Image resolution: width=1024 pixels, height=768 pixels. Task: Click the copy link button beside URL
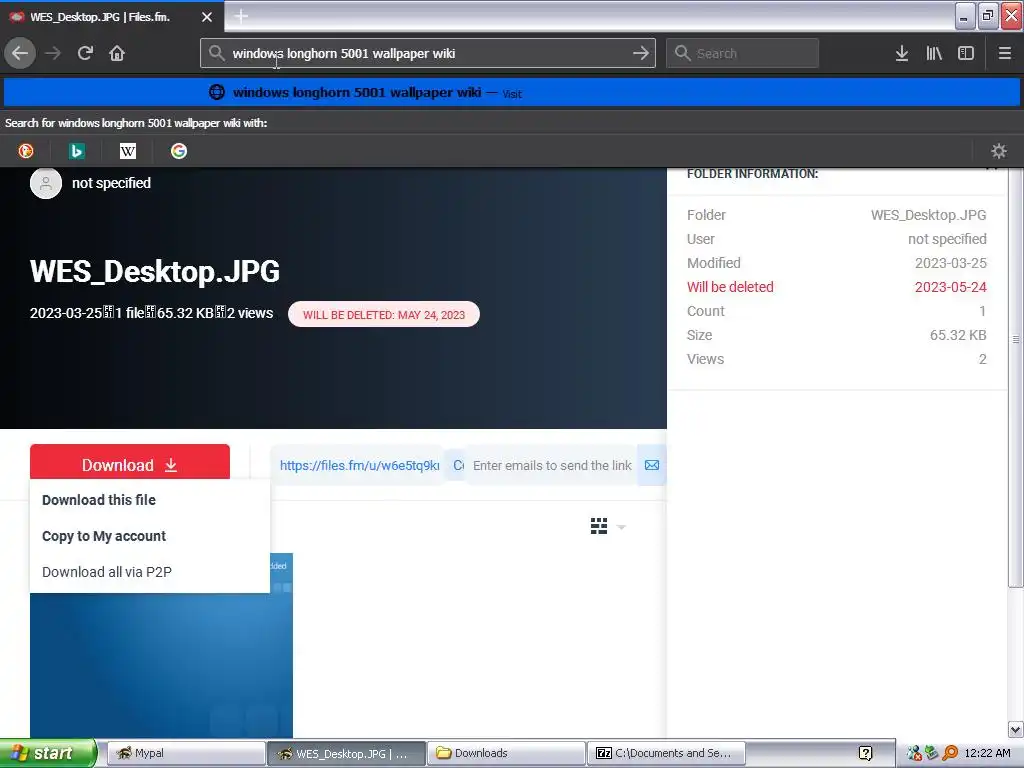(458, 465)
